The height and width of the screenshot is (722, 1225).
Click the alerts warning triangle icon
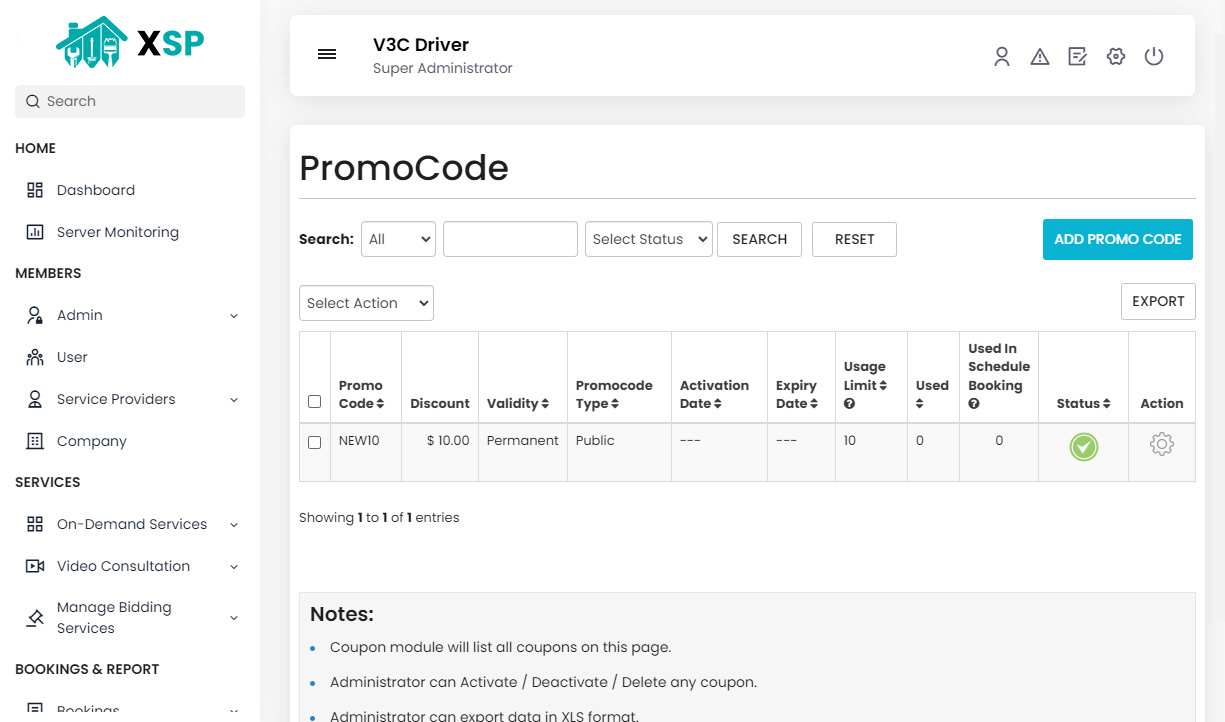point(1040,57)
